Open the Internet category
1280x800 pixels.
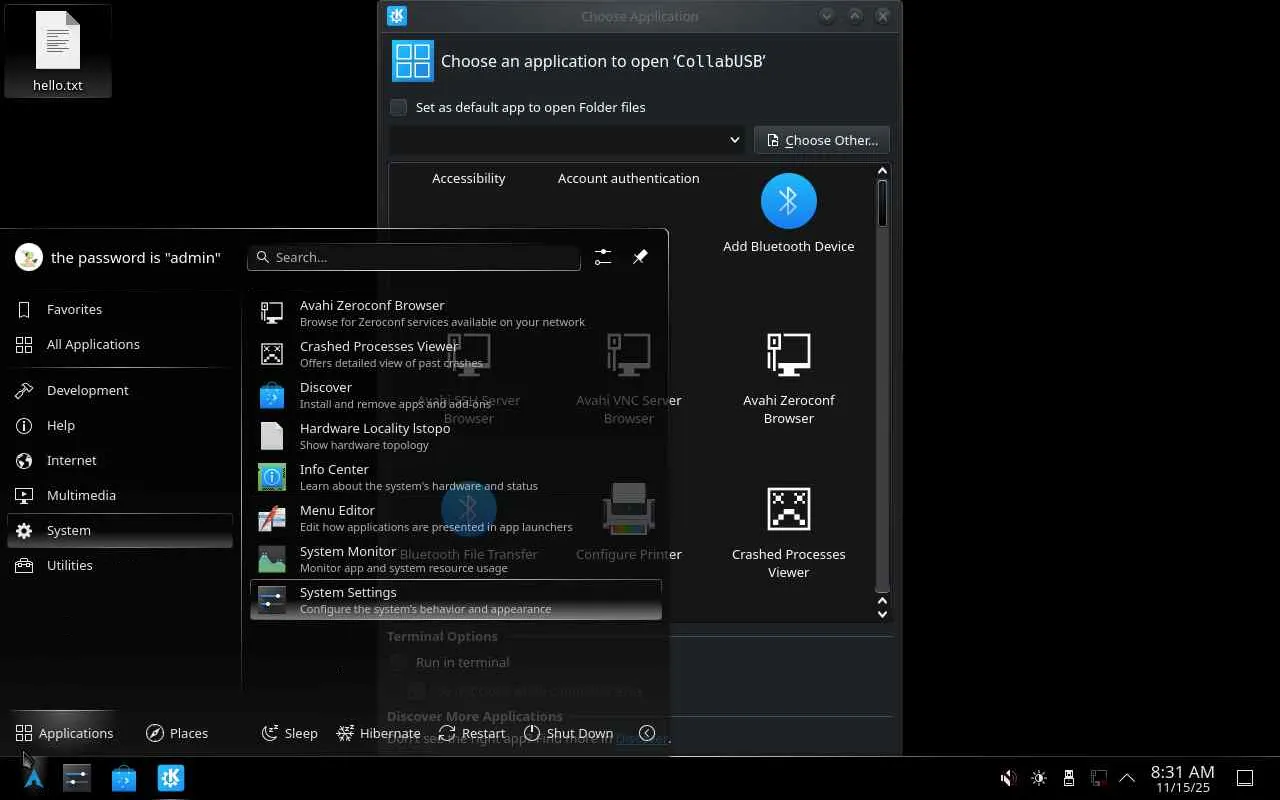point(120,461)
